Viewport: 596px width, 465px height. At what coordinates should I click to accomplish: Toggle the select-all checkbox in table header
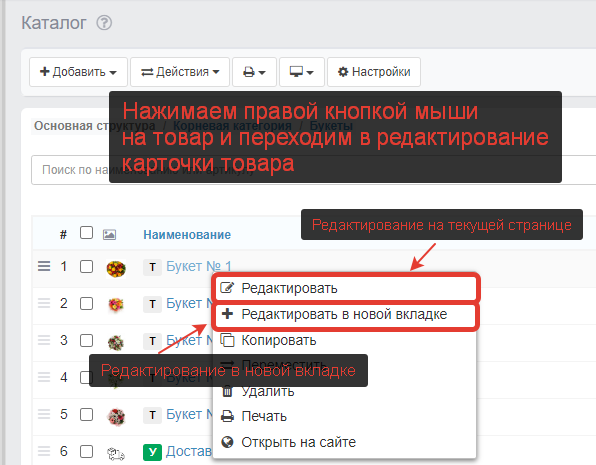(86, 232)
